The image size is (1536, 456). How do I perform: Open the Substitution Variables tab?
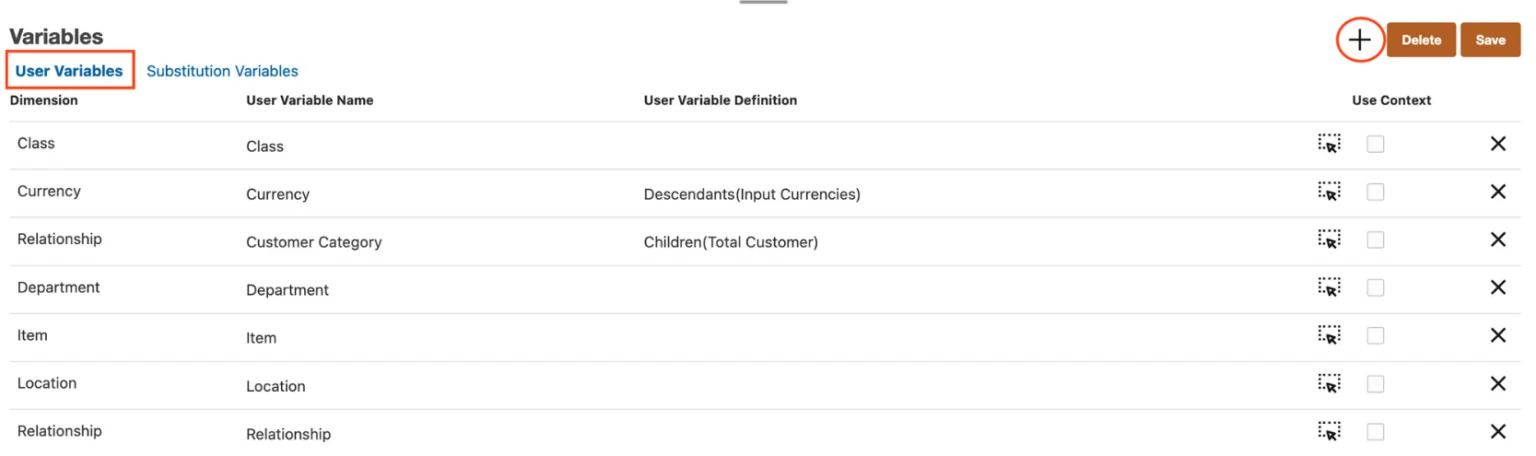(222, 71)
